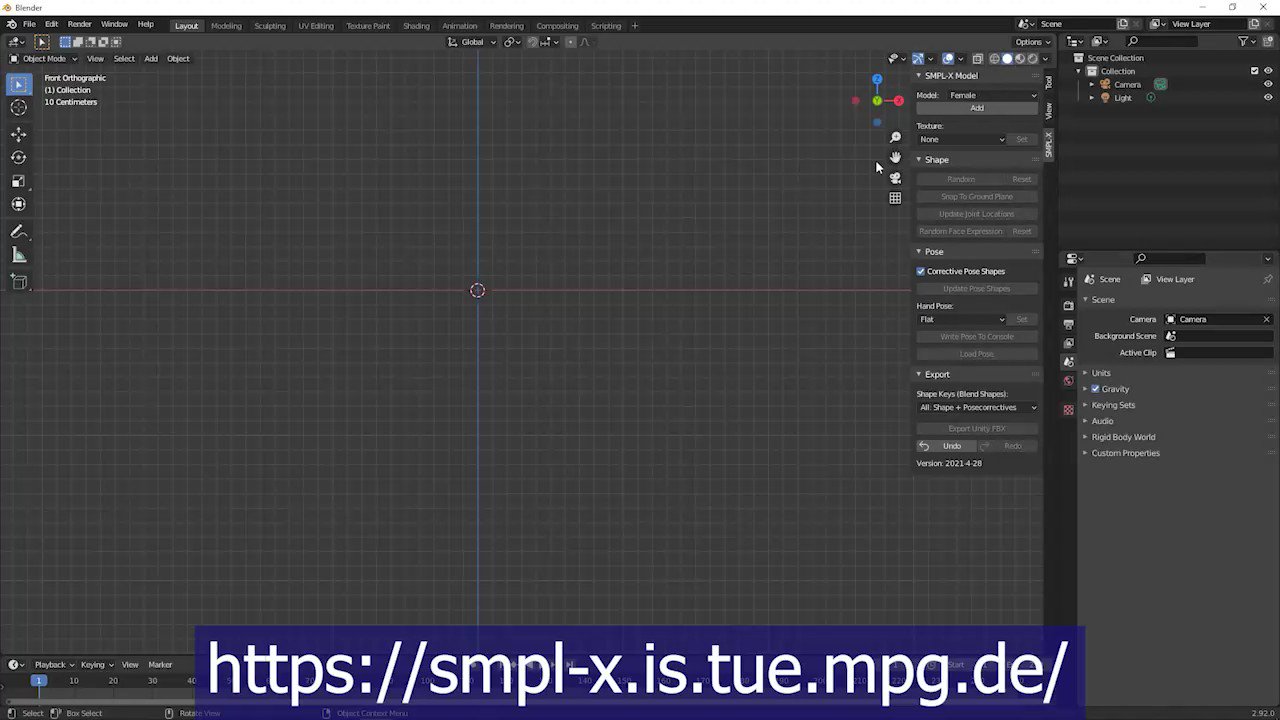Toggle viewport overlays button
The height and width of the screenshot is (720, 1280).
coord(948,58)
